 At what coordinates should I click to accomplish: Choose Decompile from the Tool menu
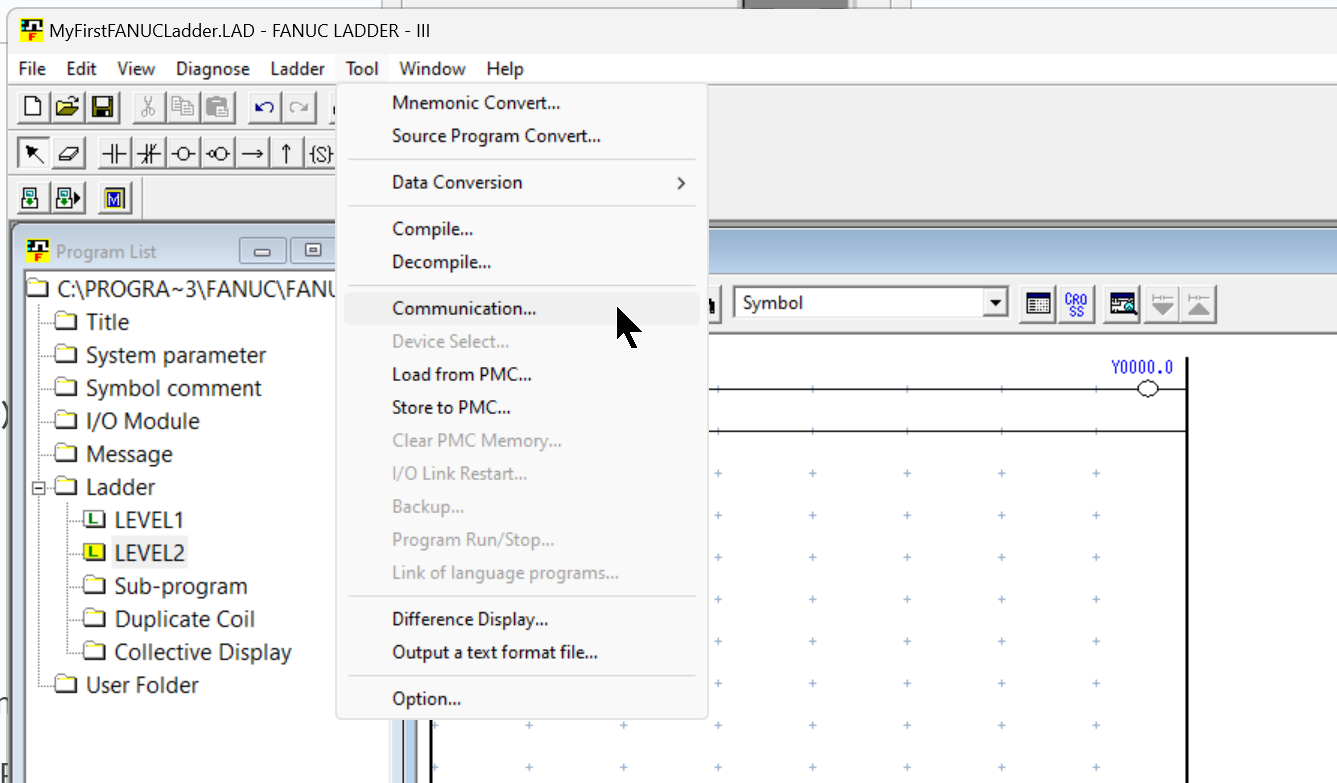click(520, 263)
